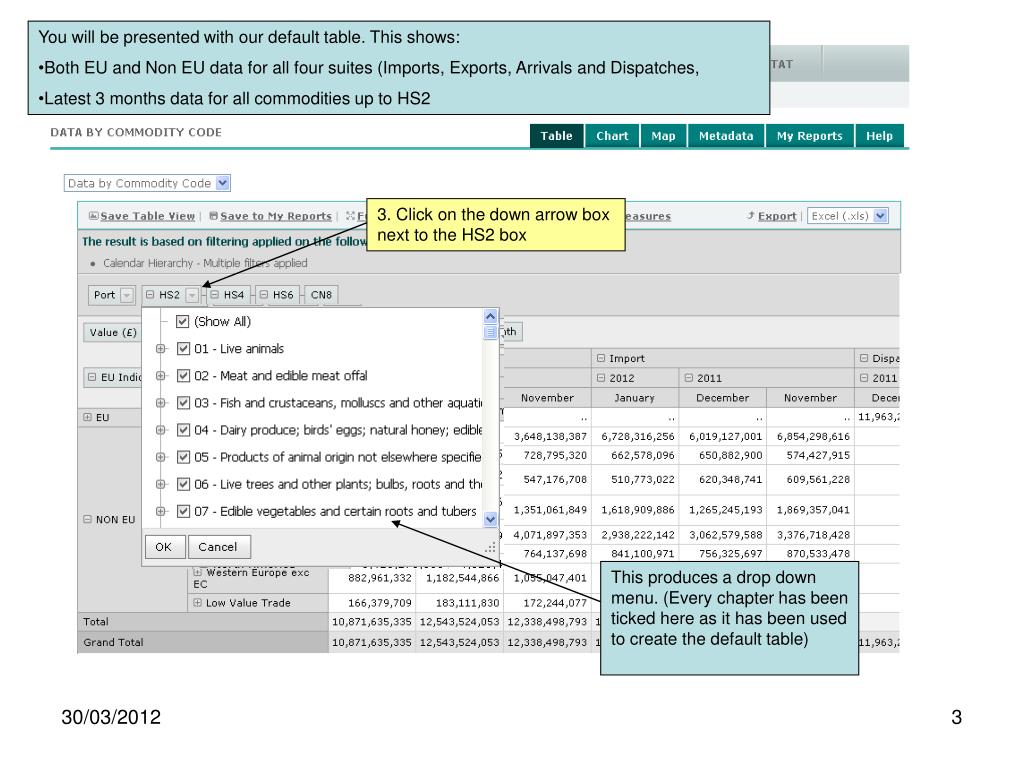1024x768 pixels.
Task: Toggle the (Show All) checkbox
Action: [183, 322]
